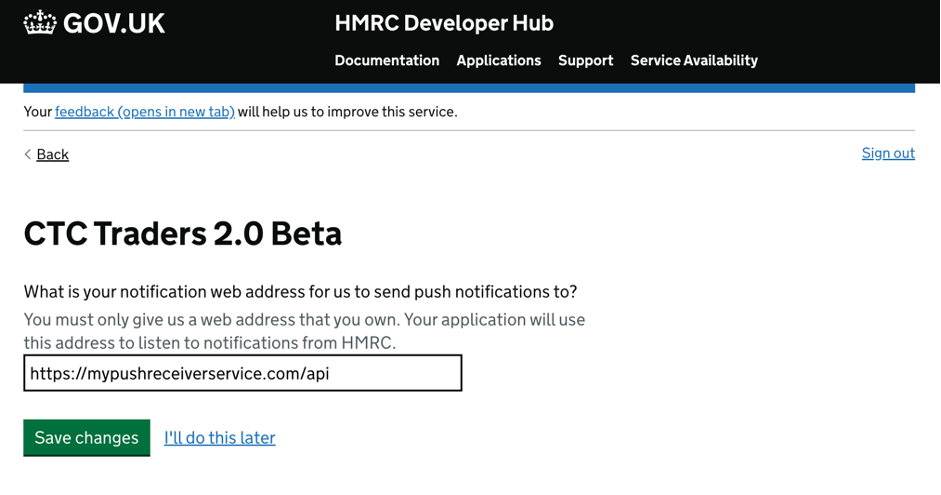Click the GOV.UK wordmark text
Image resolution: width=941 pixels, height=495 pixels.
114,23
